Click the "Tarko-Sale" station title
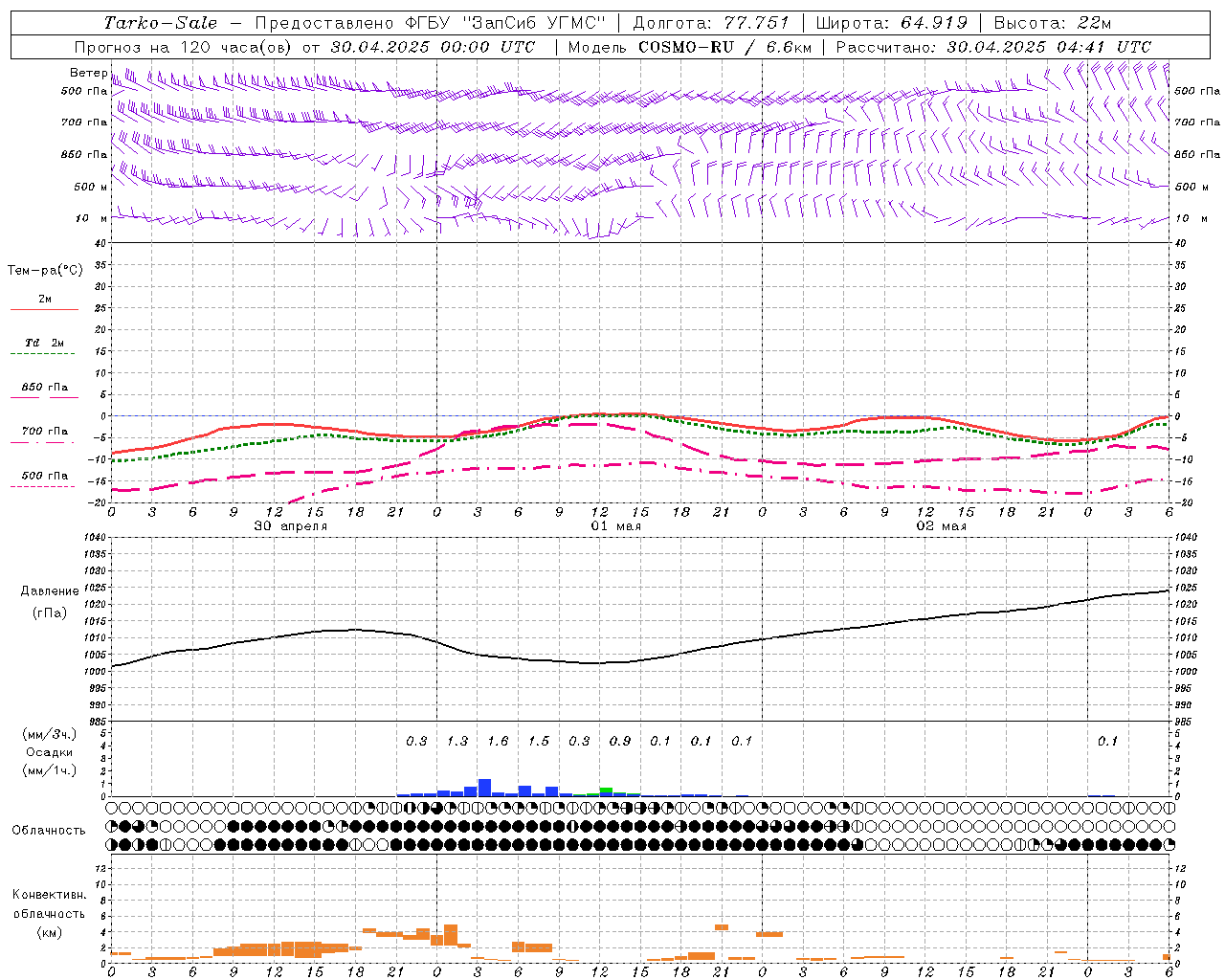1225x980 pixels. coord(161,23)
